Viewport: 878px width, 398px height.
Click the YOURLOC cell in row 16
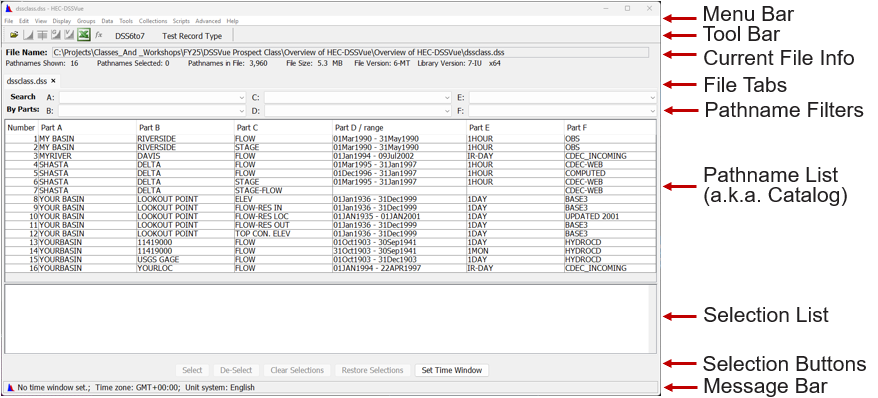[185, 268]
